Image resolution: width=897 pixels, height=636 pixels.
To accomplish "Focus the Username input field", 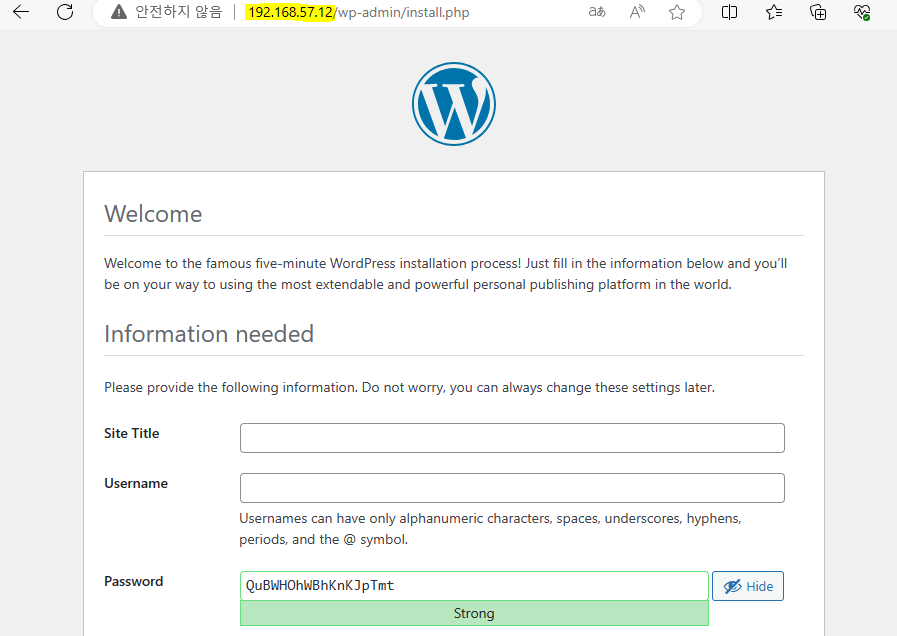I will [x=512, y=488].
